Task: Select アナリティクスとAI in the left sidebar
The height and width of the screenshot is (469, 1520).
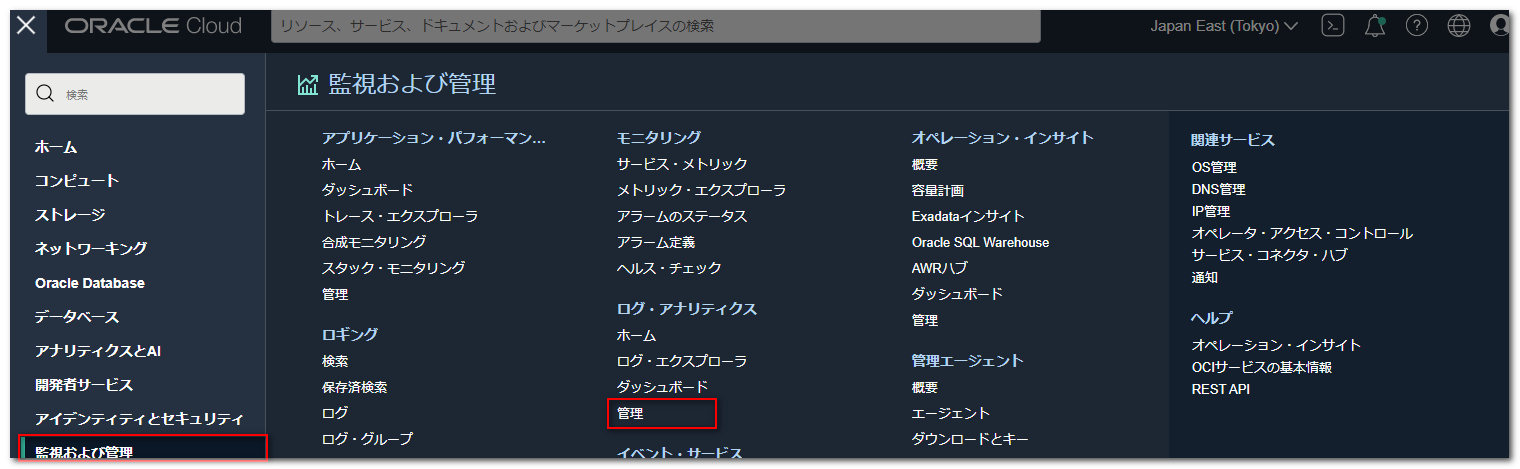Action: pyautogui.click(x=98, y=351)
